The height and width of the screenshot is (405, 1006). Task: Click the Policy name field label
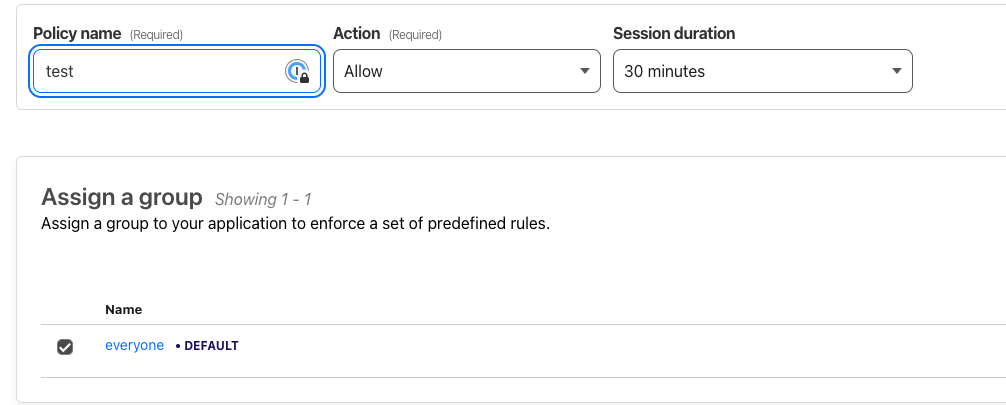[77, 34]
